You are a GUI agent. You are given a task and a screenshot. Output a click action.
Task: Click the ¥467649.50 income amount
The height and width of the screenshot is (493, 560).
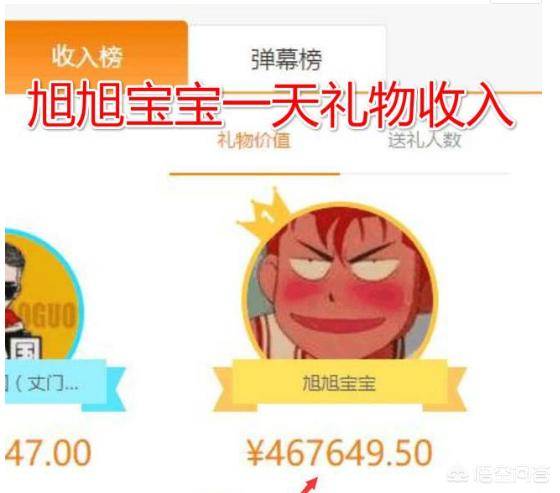[x=339, y=453]
